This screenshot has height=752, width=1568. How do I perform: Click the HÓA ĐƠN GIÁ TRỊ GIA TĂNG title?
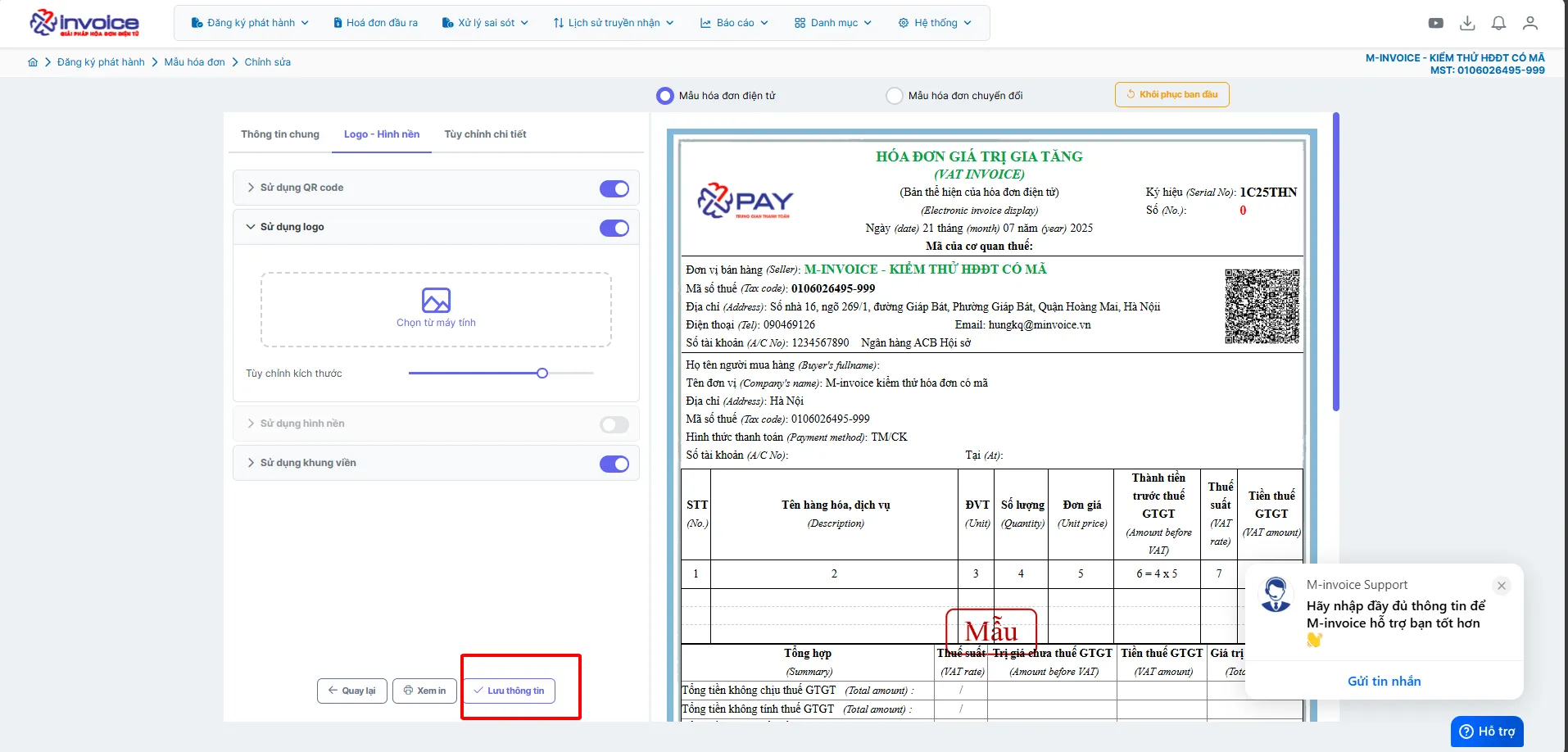[x=979, y=156]
